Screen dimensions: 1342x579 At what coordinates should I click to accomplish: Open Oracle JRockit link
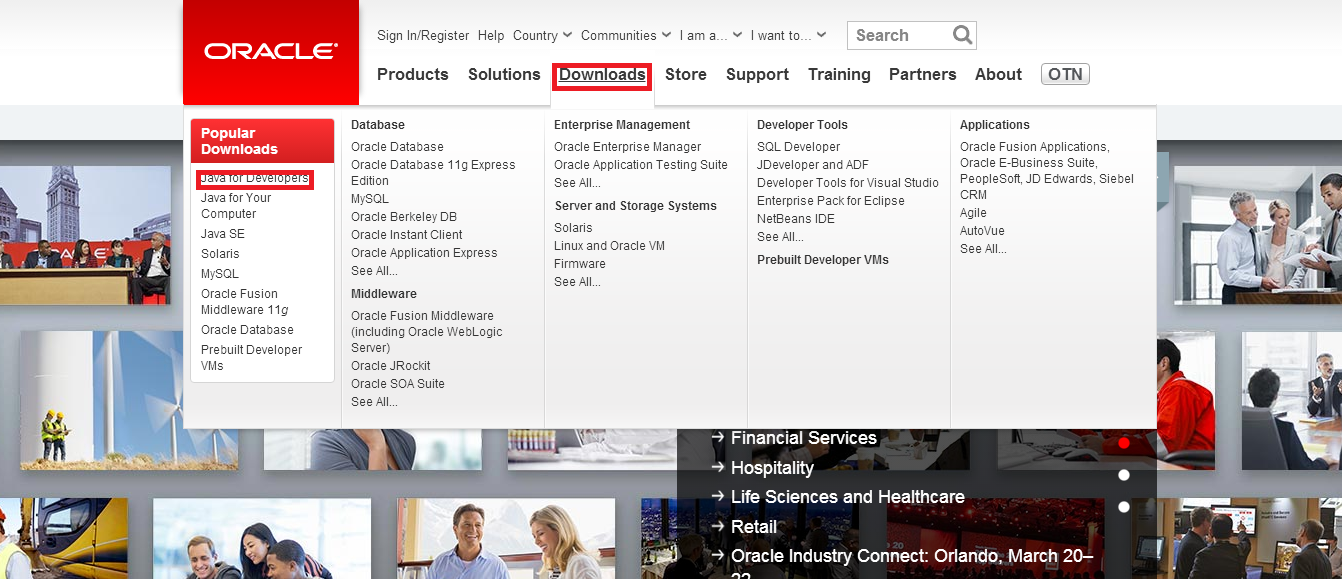click(x=391, y=366)
